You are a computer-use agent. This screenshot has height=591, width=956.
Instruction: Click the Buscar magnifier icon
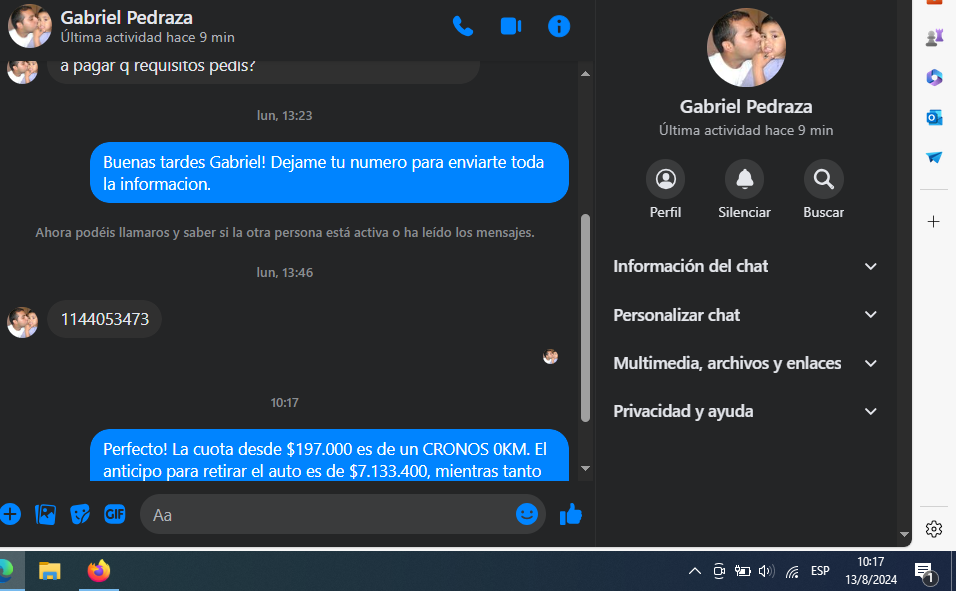point(824,179)
